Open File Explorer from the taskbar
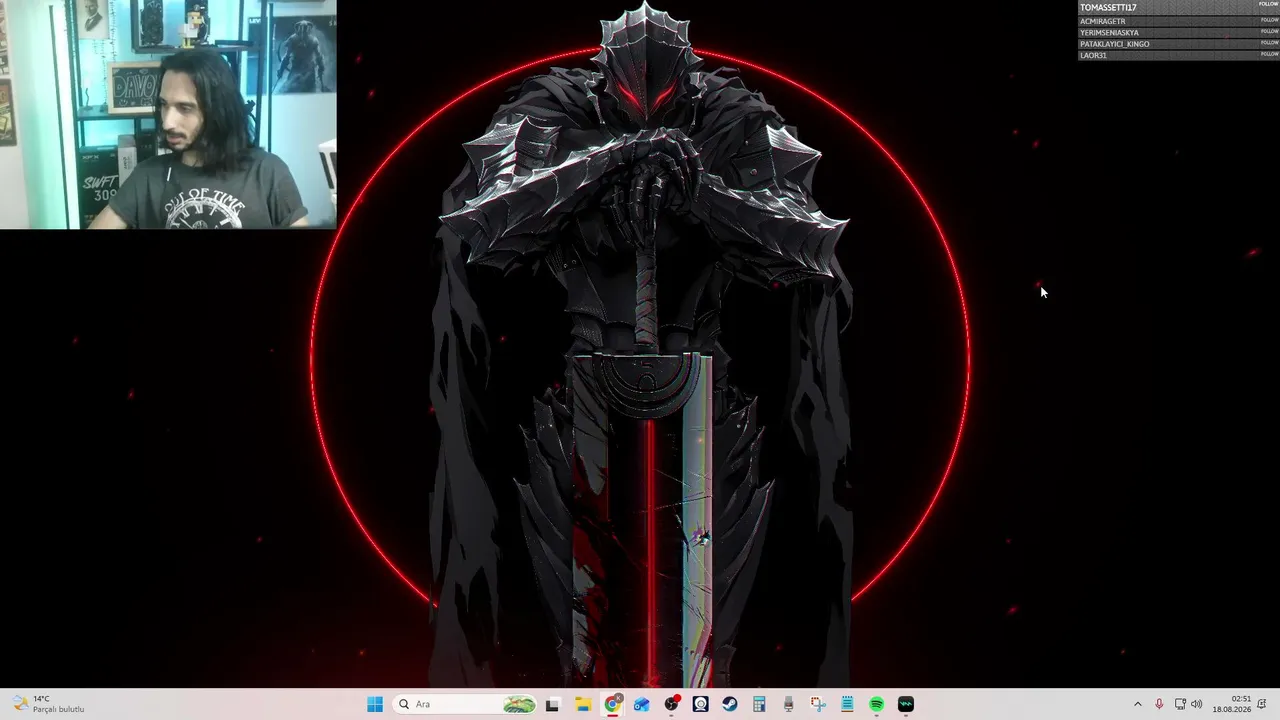1280x720 pixels. pyautogui.click(x=583, y=704)
